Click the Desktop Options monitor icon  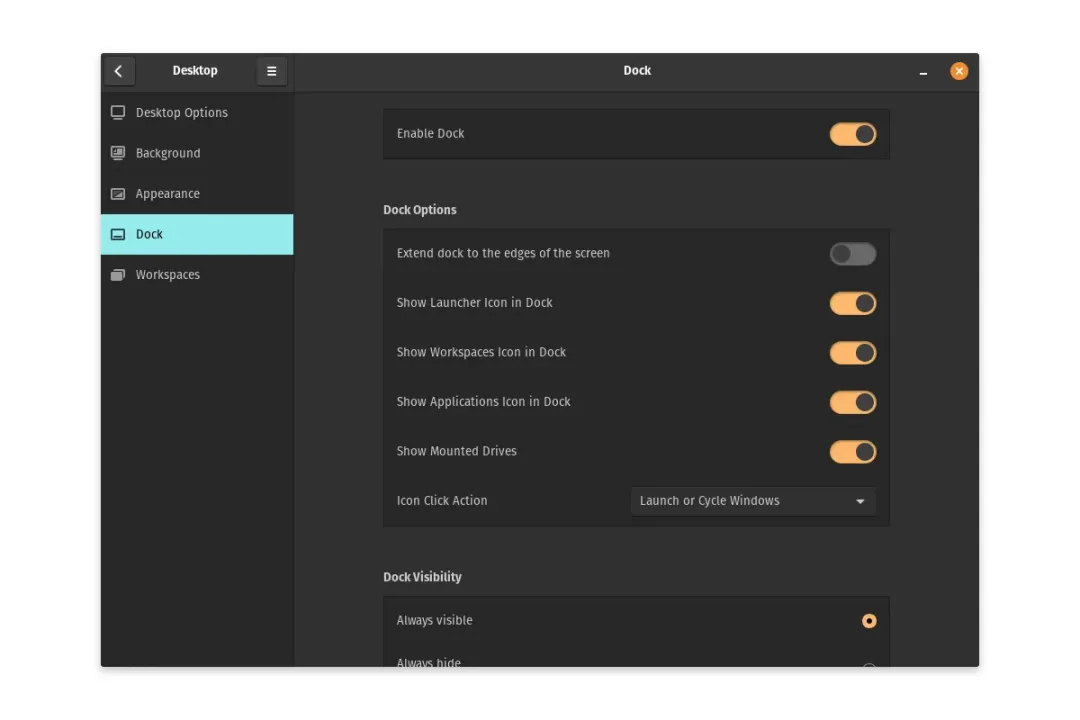[x=118, y=112]
